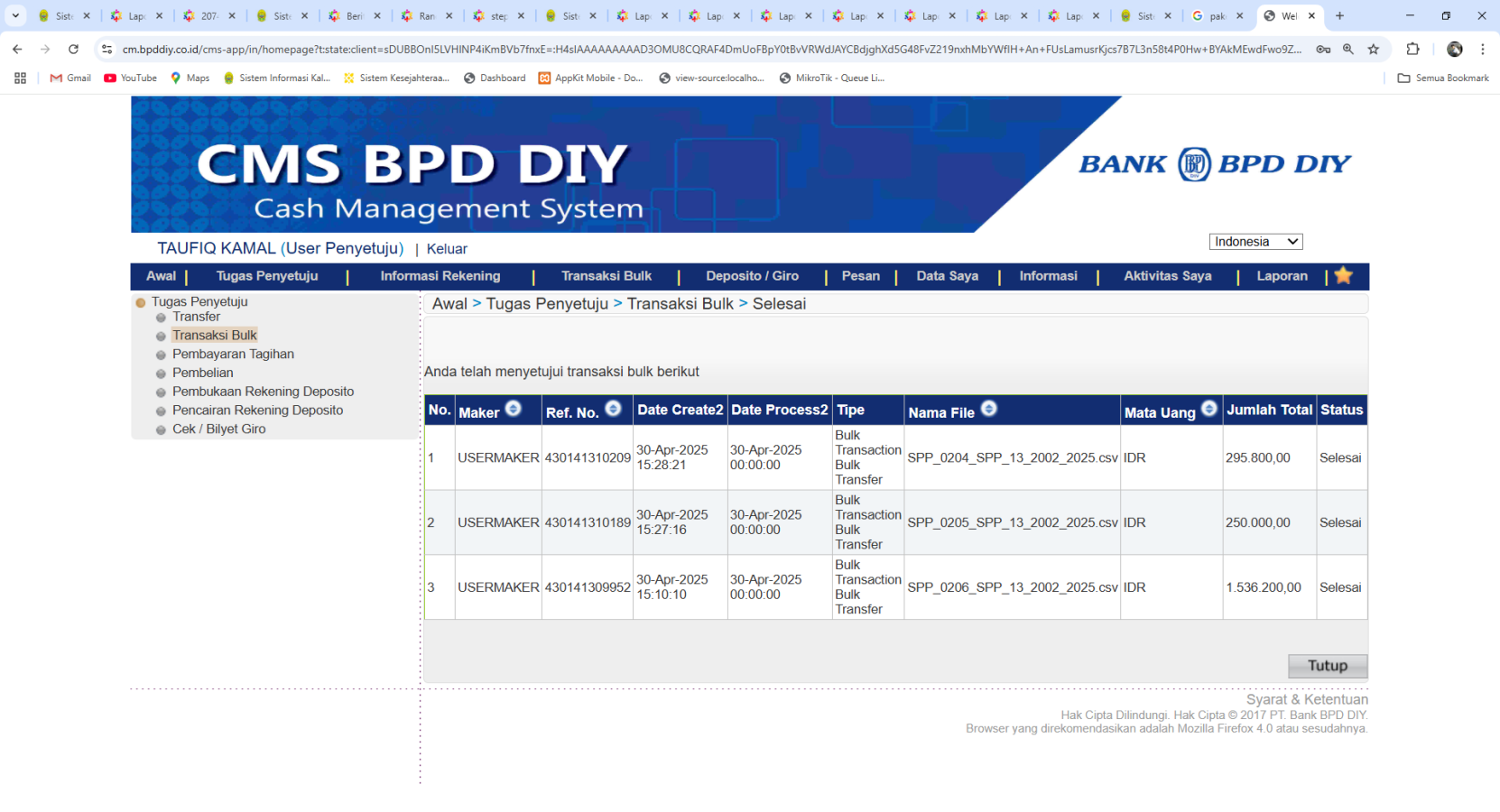Open Aktivitas Saya menu

(1167, 276)
